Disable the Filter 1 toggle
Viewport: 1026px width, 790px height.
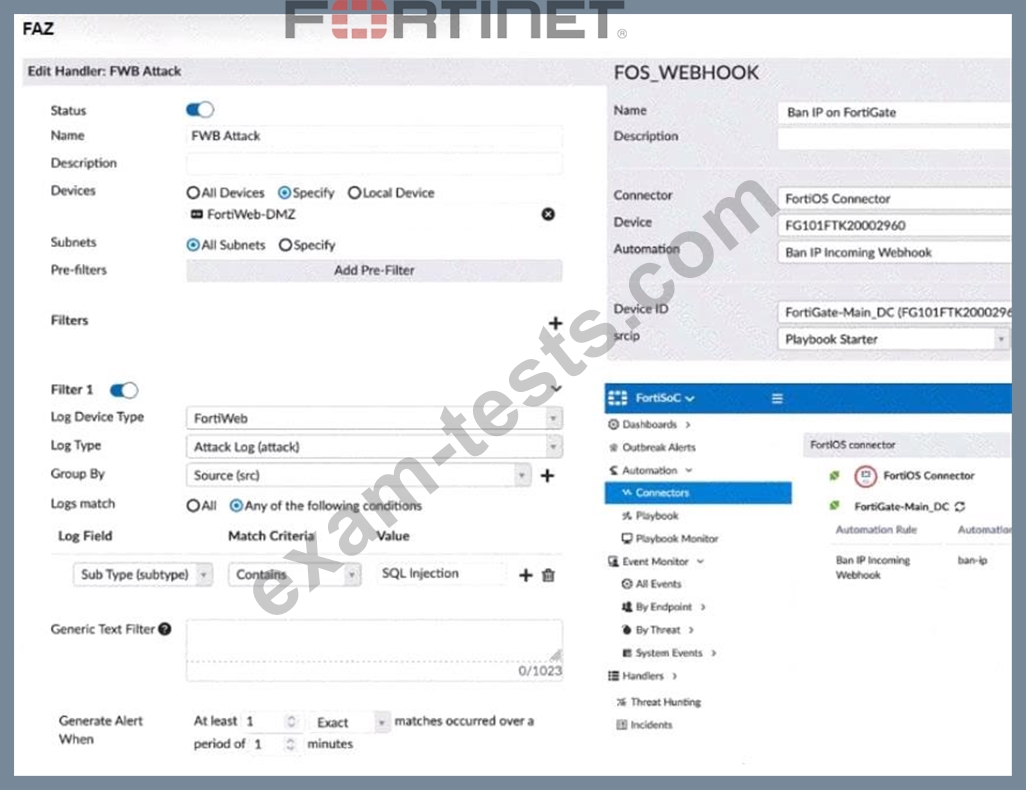[124, 390]
